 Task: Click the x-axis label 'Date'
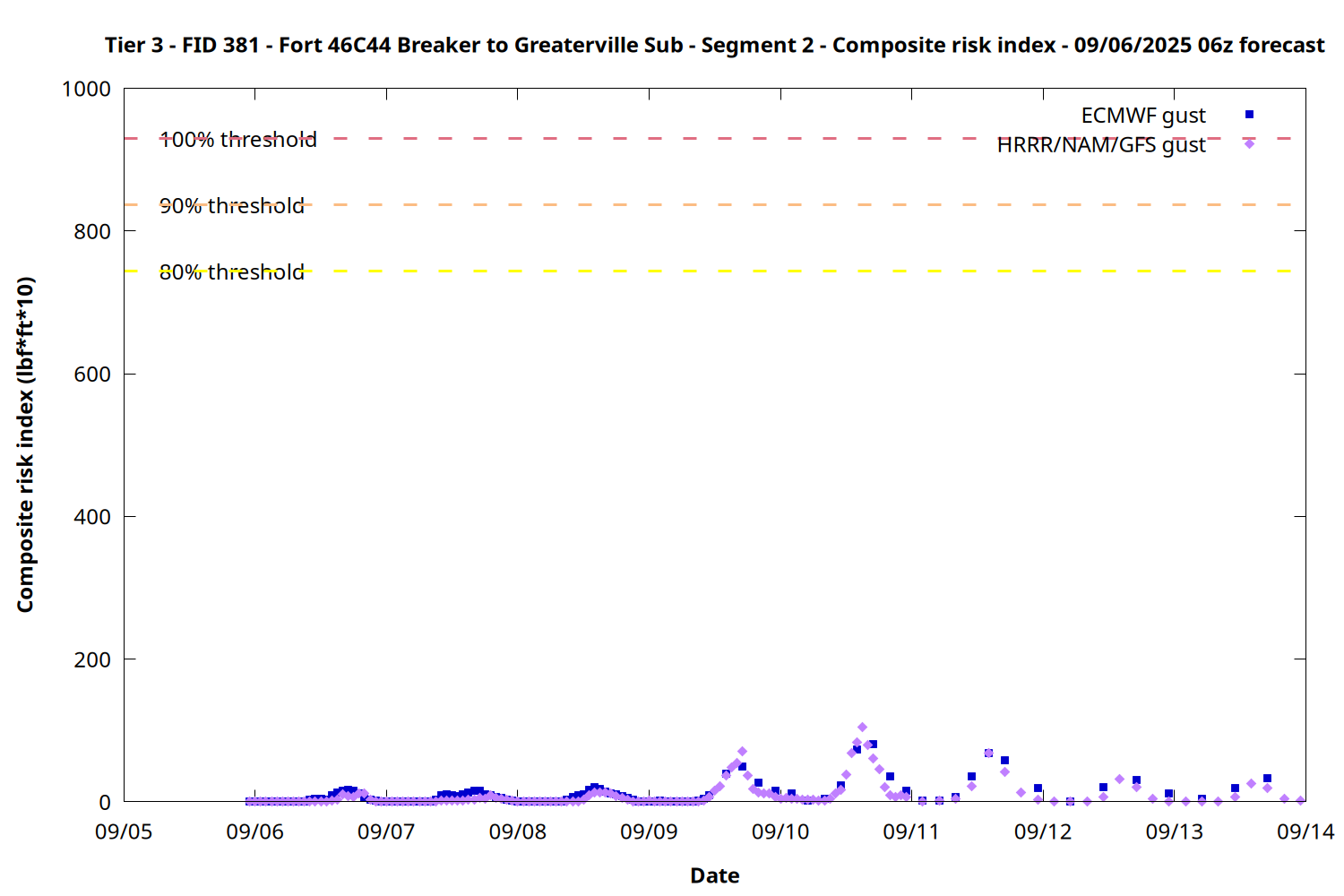coord(714,875)
